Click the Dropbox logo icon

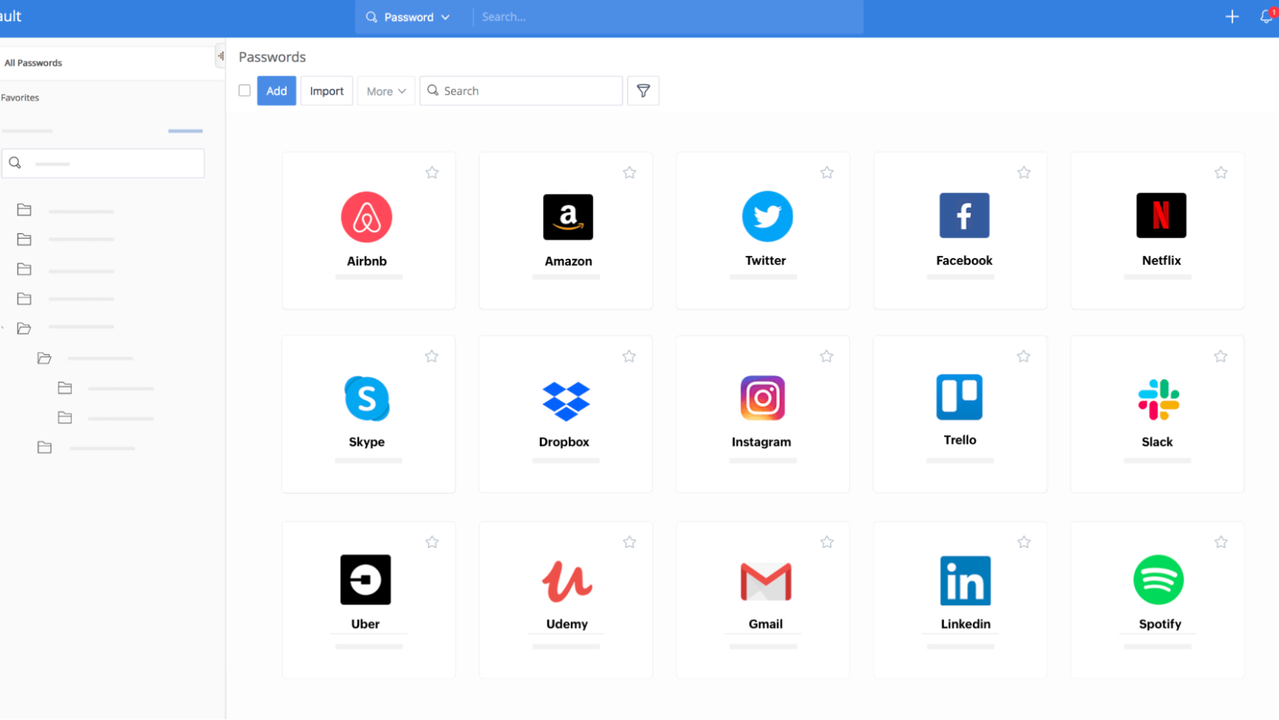coord(566,400)
